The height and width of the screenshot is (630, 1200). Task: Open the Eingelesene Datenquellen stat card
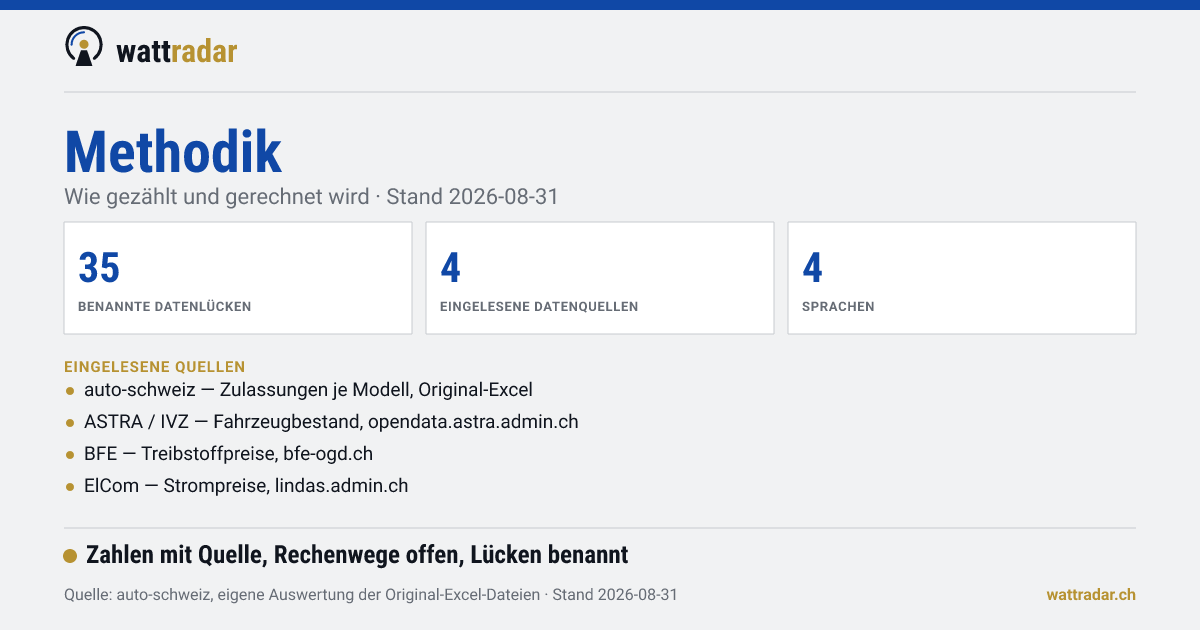[600, 278]
